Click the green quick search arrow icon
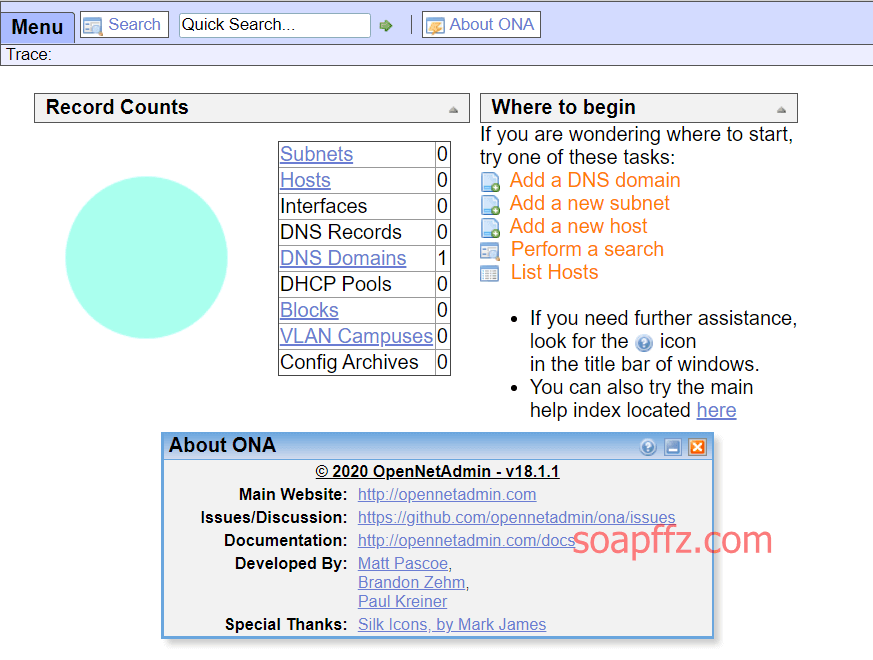 pyautogui.click(x=385, y=26)
